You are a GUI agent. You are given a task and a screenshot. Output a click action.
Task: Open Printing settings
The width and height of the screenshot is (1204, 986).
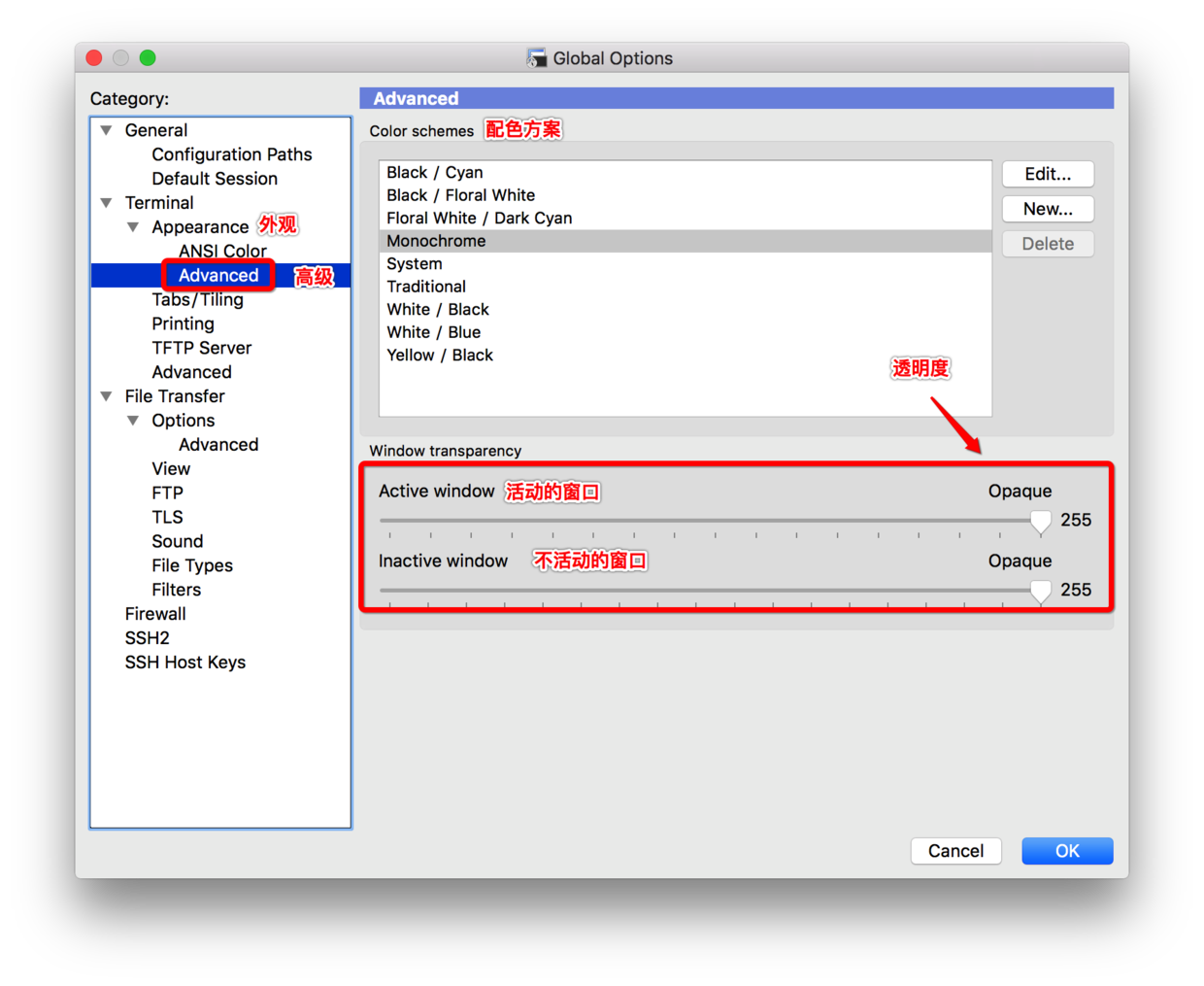point(183,323)
